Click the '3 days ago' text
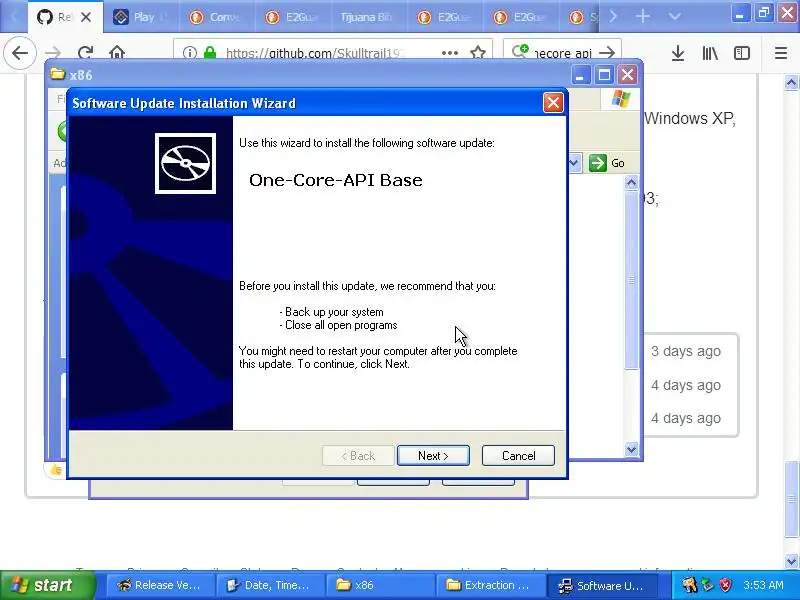 pyautogui.click(x=686, y=351)
